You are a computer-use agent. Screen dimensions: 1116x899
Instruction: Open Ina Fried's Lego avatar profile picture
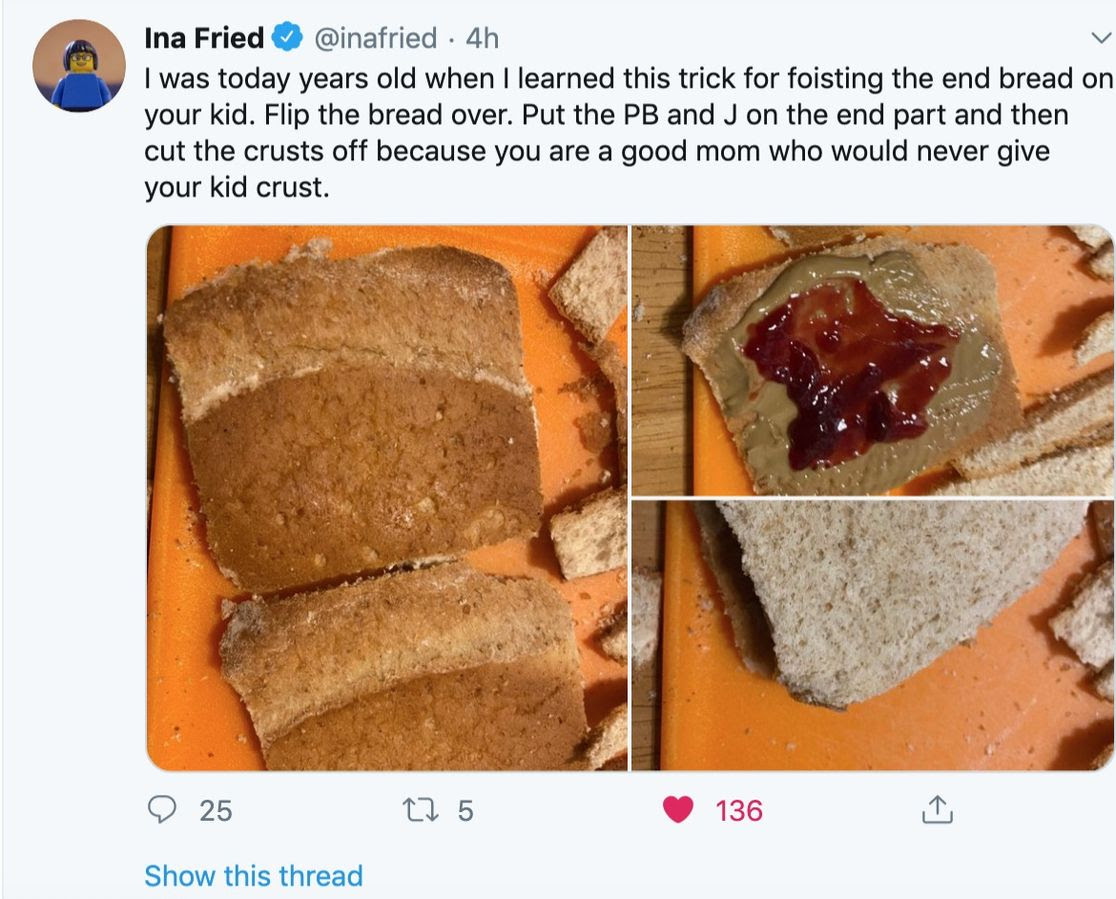(x=78, y=66)
